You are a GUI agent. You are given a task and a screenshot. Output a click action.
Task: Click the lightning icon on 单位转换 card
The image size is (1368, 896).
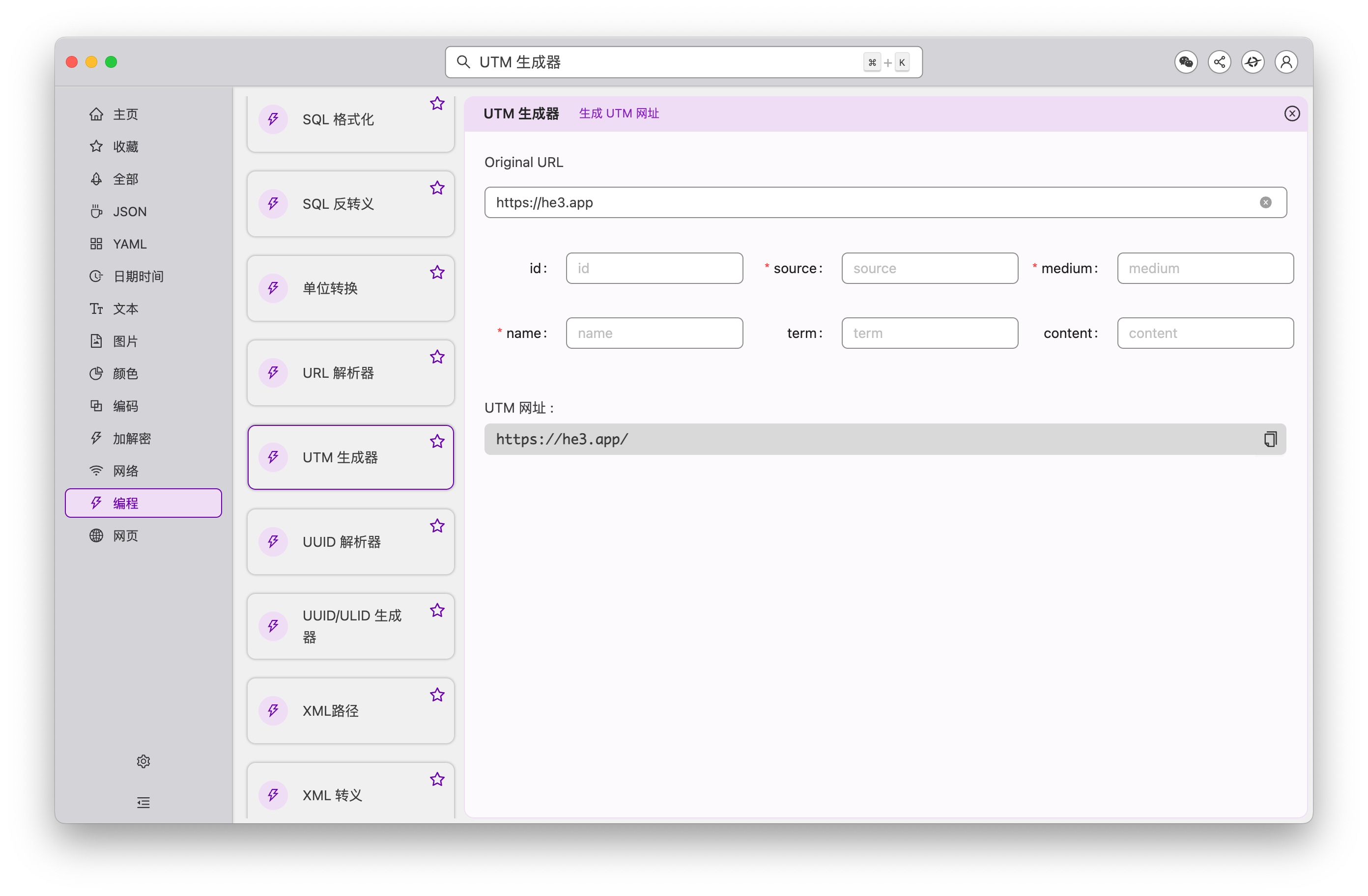(x=273, y=288)
